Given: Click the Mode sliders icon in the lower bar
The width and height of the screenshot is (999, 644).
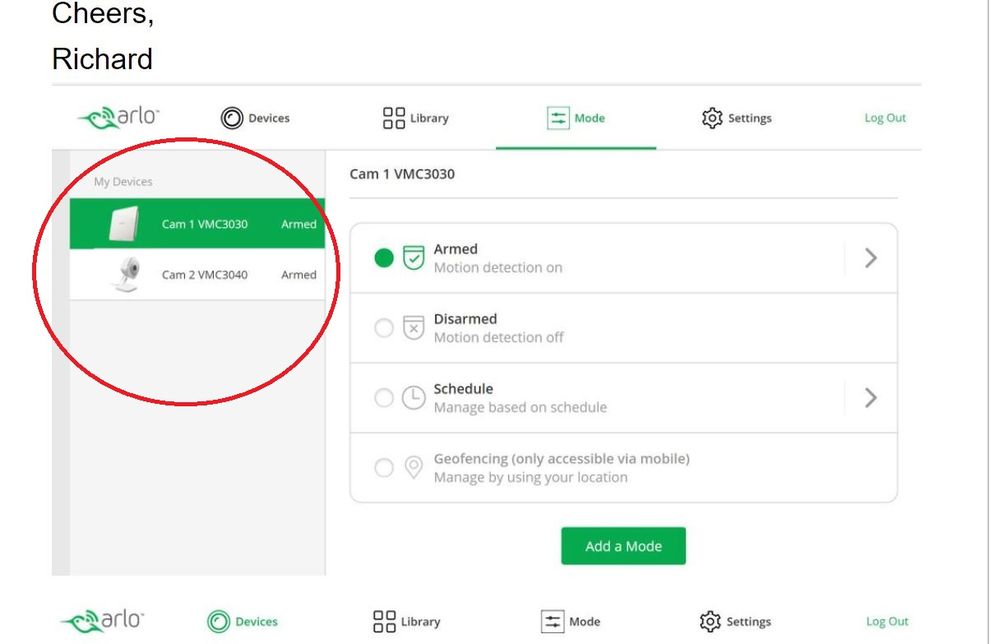Looking at the screenshot, I should (x=552, y=621).
